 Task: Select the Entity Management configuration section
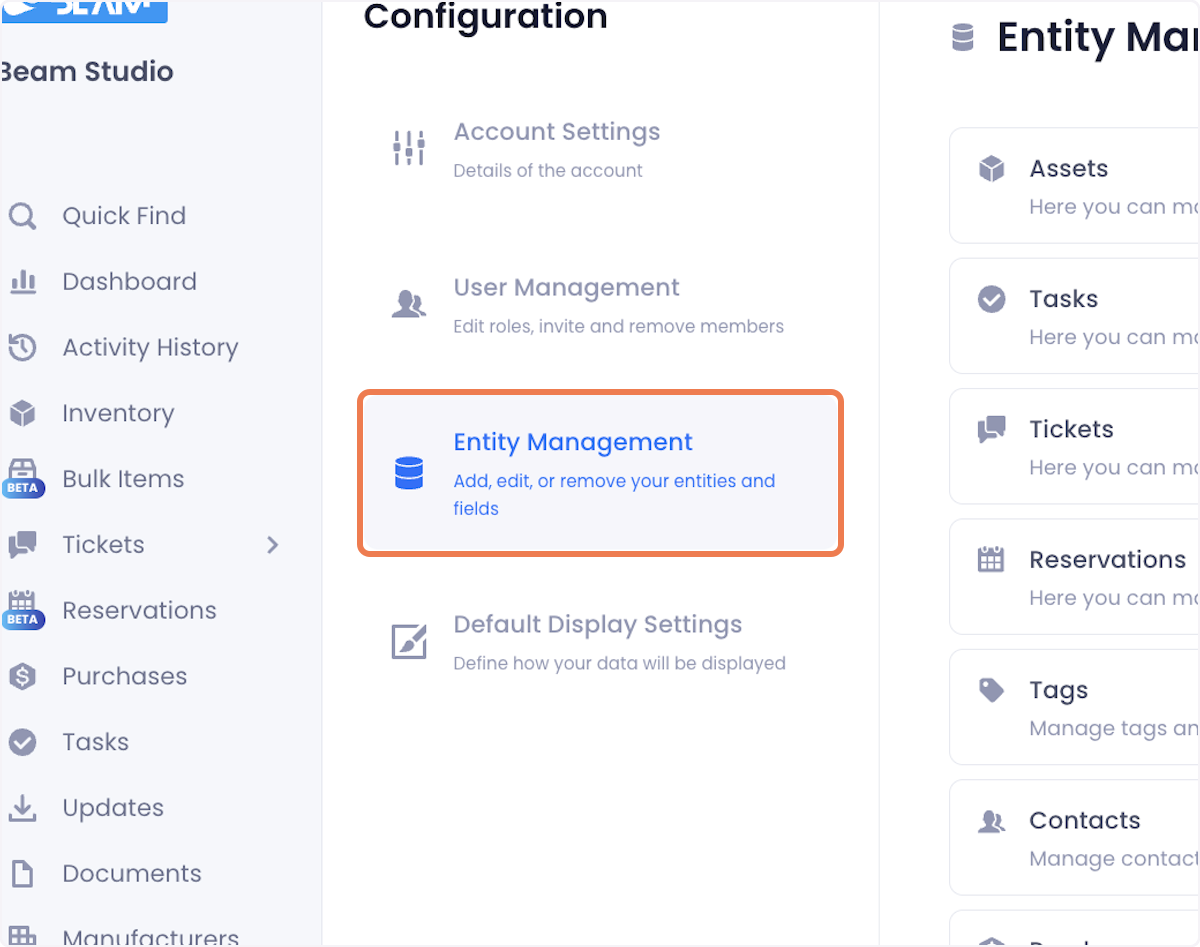[600, 473]
